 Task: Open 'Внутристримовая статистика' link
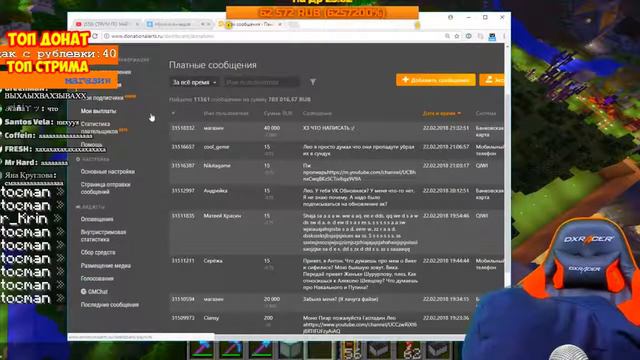[x=103, y=236]
